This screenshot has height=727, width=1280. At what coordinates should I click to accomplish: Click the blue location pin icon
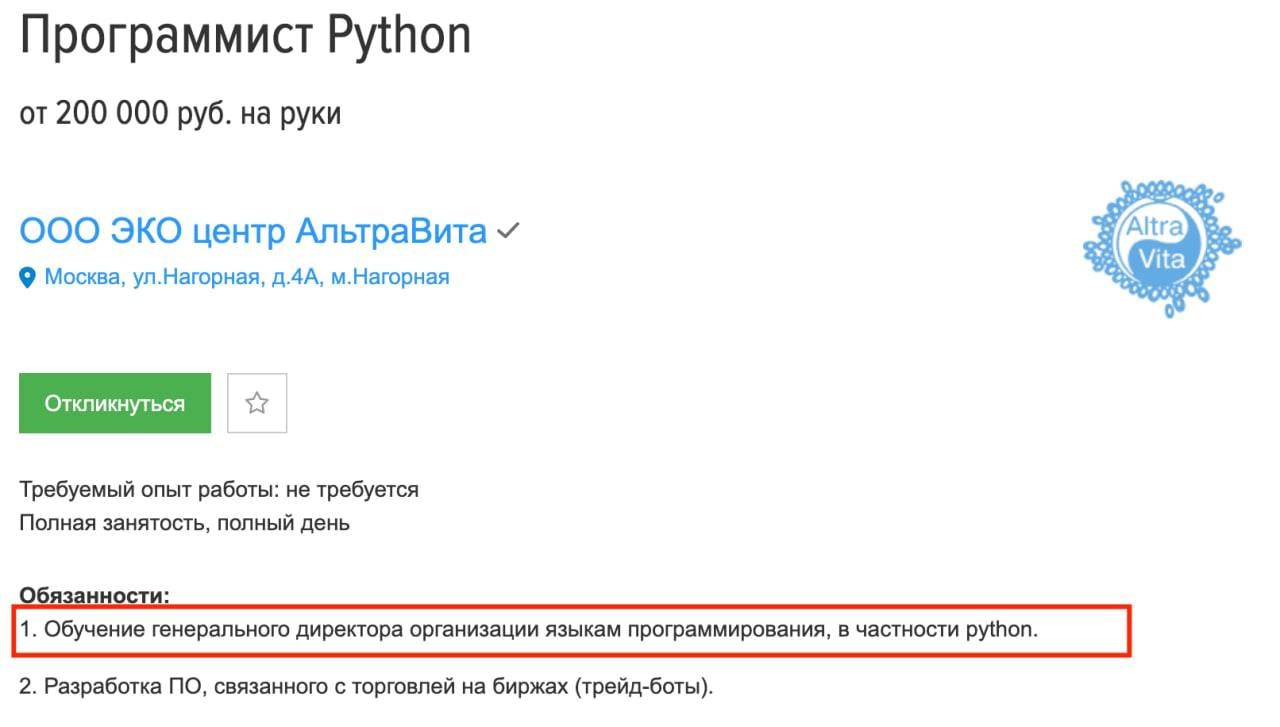28,278
